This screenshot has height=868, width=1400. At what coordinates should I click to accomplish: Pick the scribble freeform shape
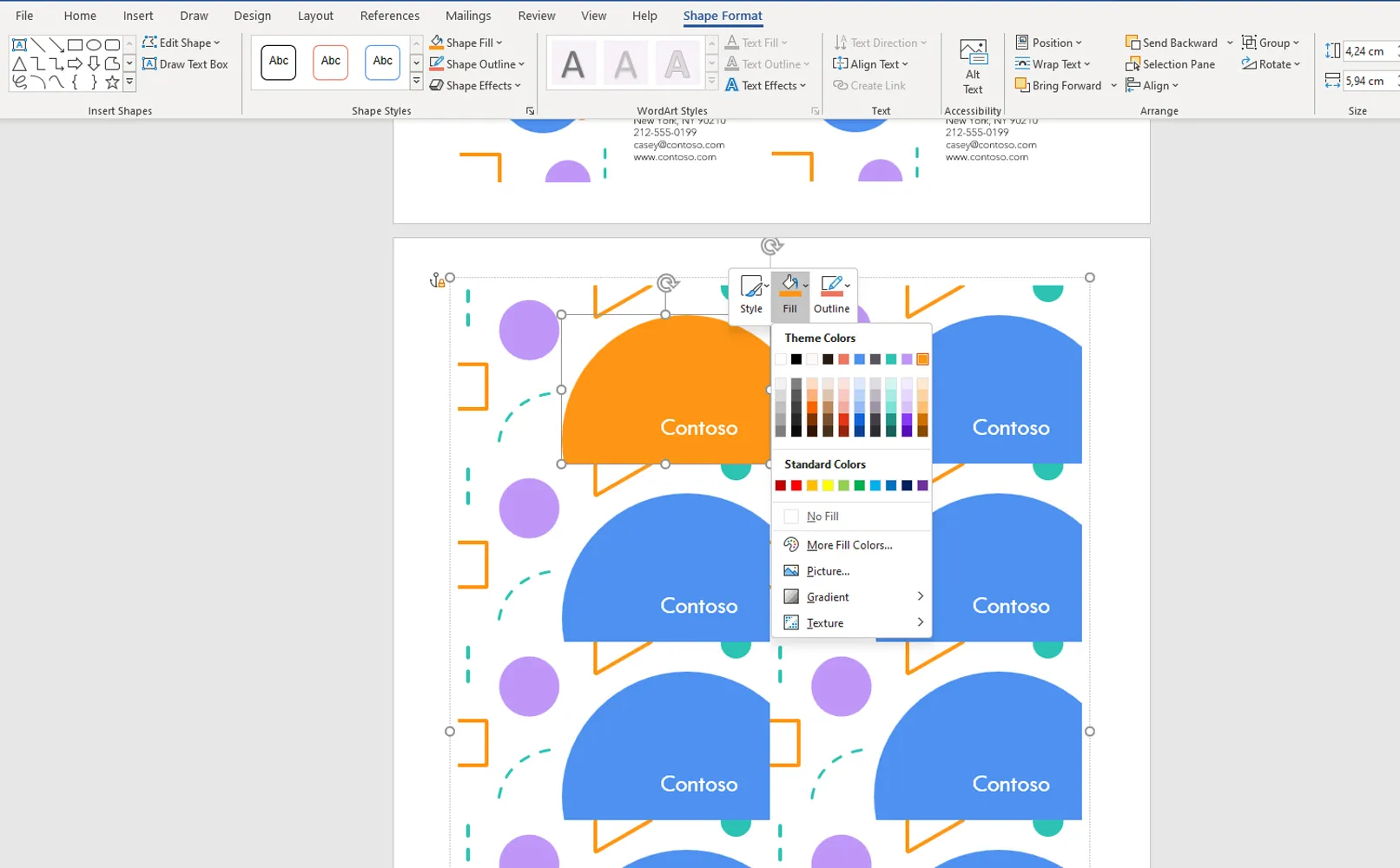tap(19, 82)
